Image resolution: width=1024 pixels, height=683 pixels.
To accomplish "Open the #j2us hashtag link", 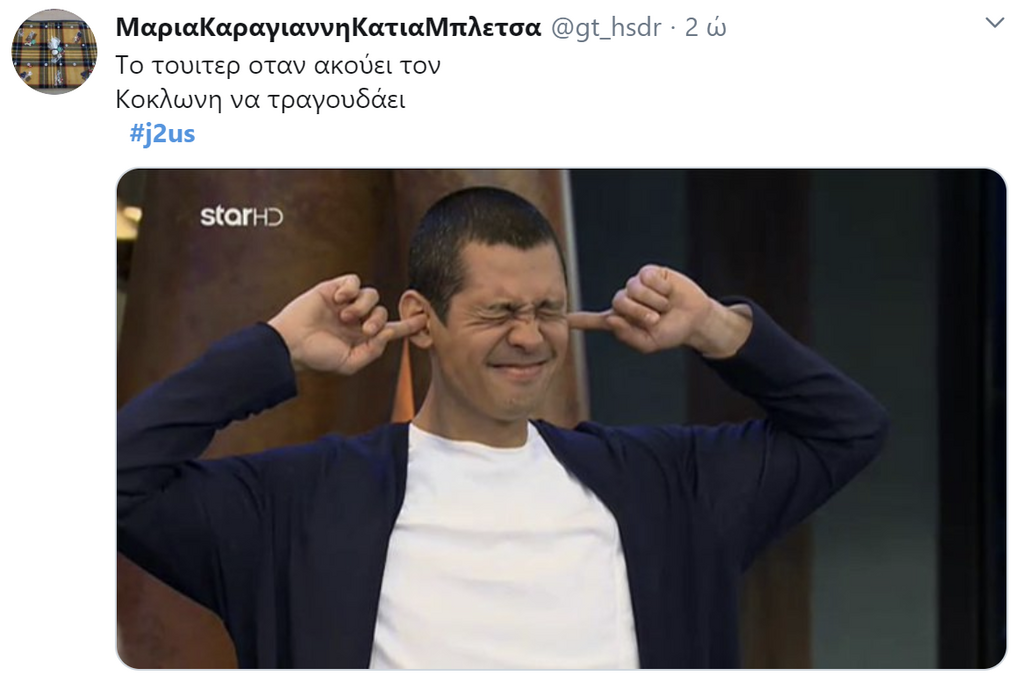I will [x=162, y=133].
